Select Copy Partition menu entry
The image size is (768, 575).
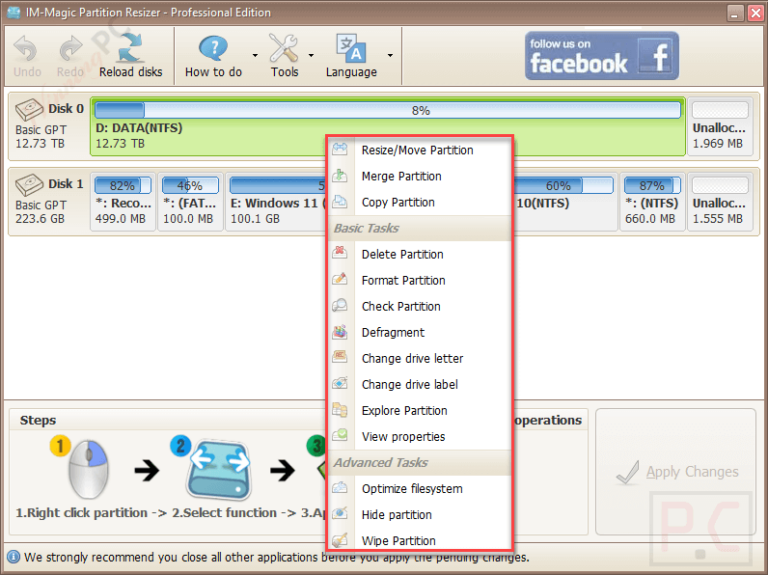coord(420,202)
